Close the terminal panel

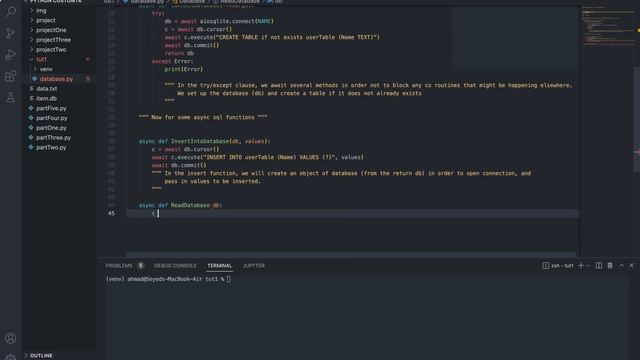(631, 265)
